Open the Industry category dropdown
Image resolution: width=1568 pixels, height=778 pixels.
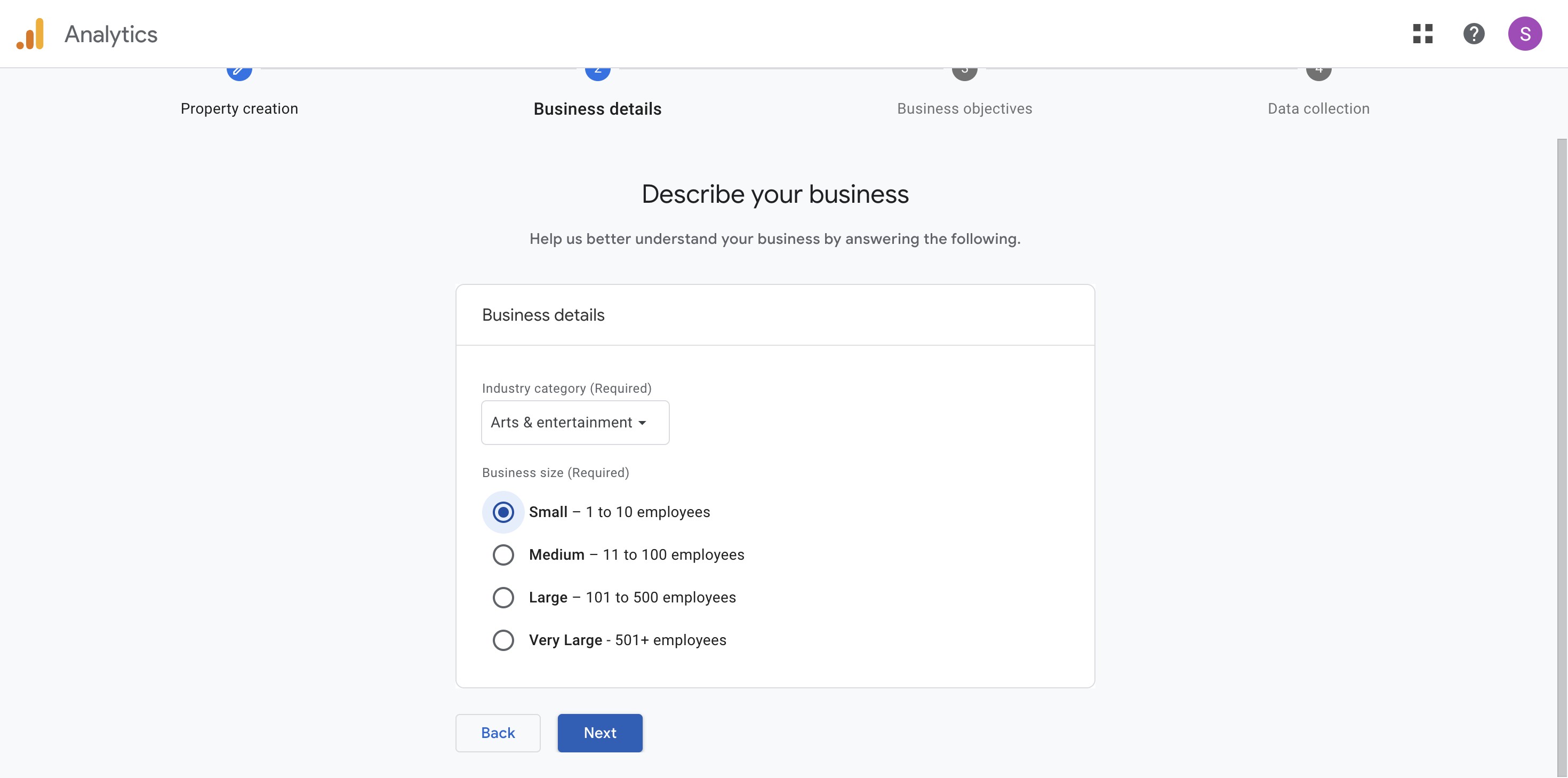(574, 423)
